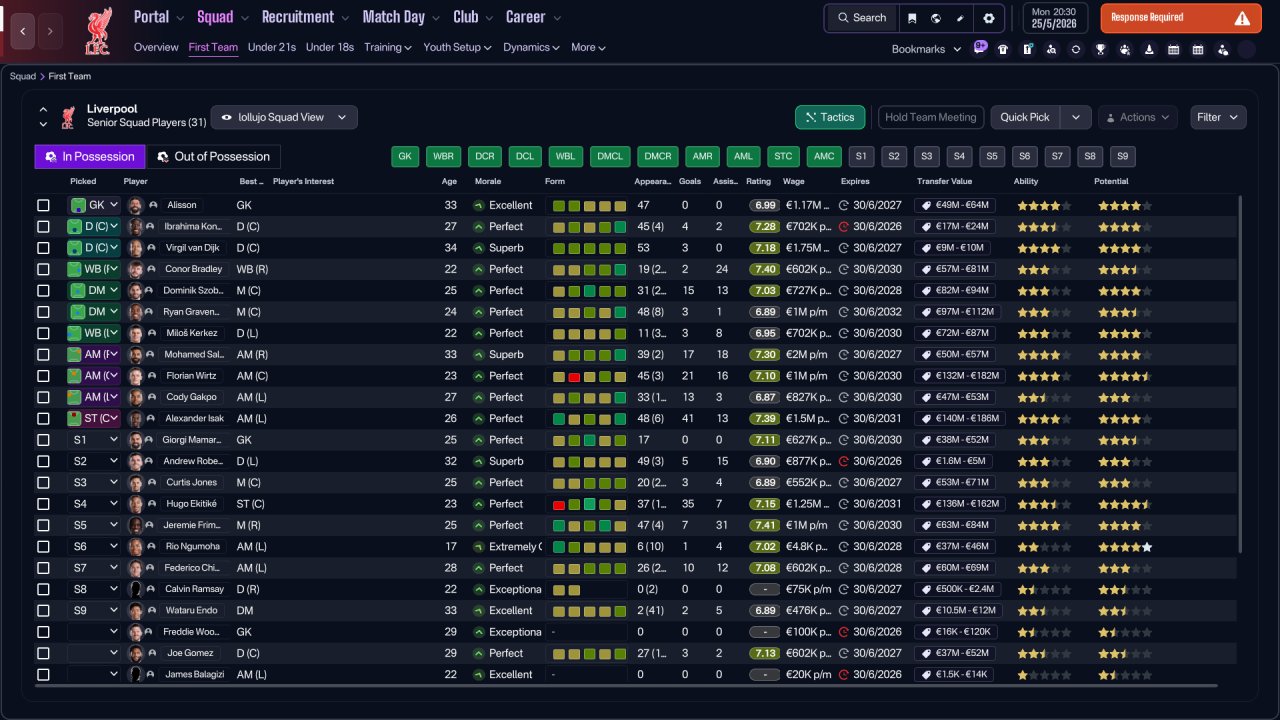Tick the checkbox for Wataru Endo
The image size is (1280, 720).
coord(43,611)
